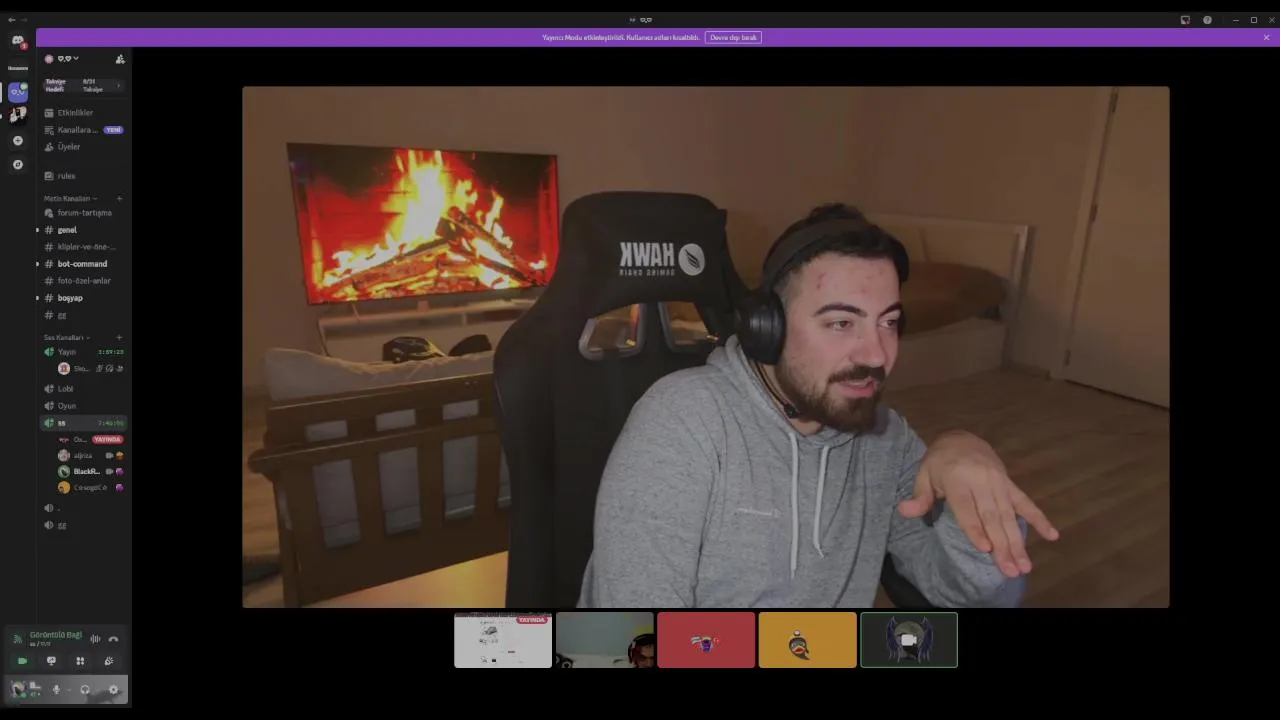Select the green-outlined participant tile
1280x720 pixels.
click(x=909, y=640)
